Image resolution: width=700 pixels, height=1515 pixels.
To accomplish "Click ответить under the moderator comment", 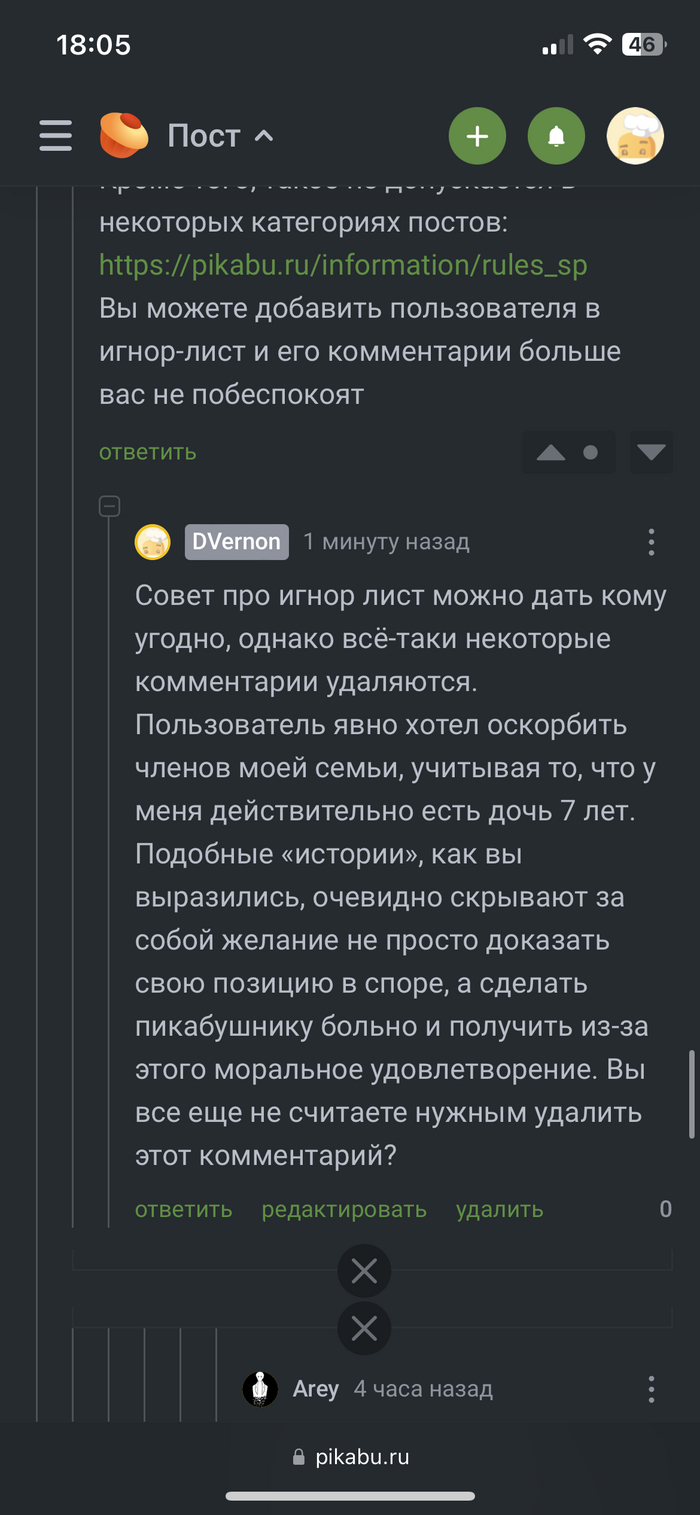I will click(148, 452).
